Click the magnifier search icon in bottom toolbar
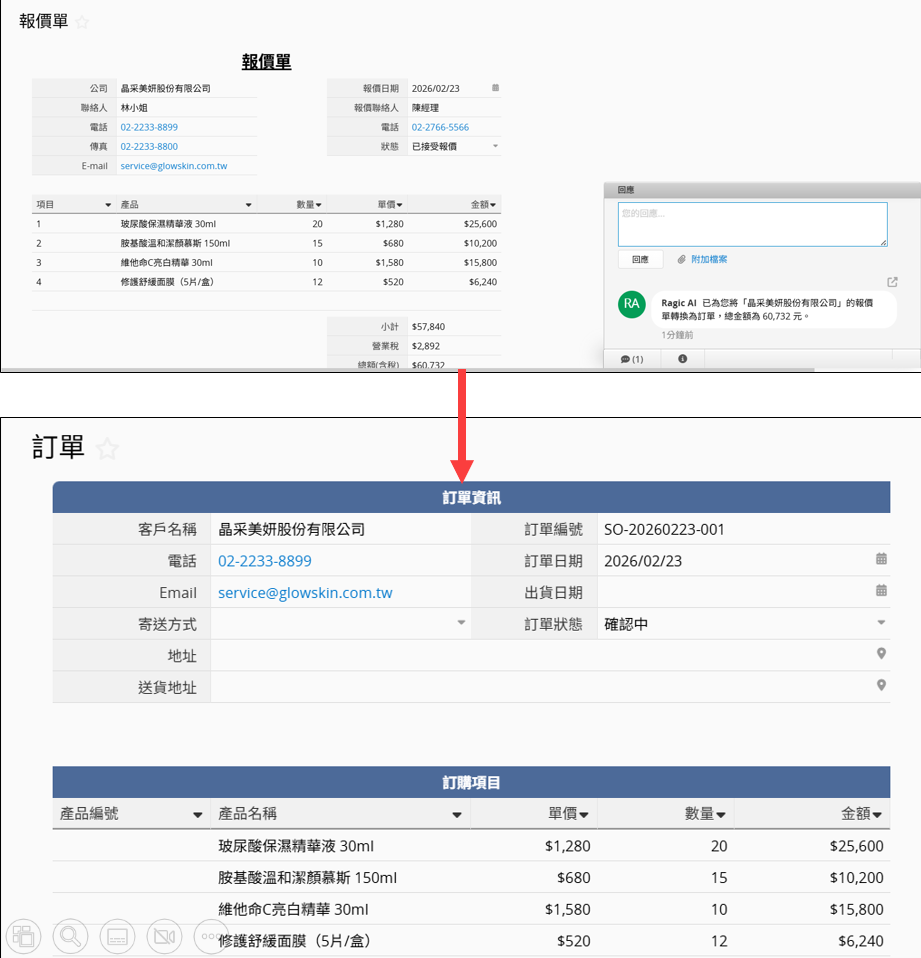 pyautogui.click(x=70, y=936)
